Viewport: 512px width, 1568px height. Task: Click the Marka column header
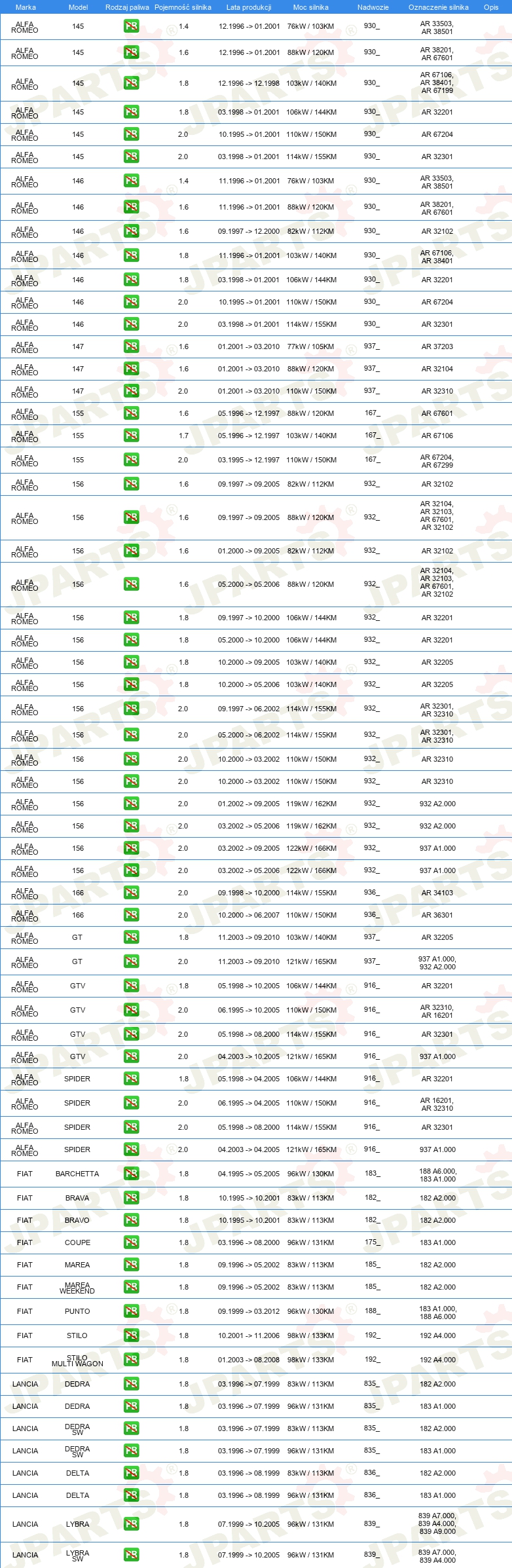point(26,7)
